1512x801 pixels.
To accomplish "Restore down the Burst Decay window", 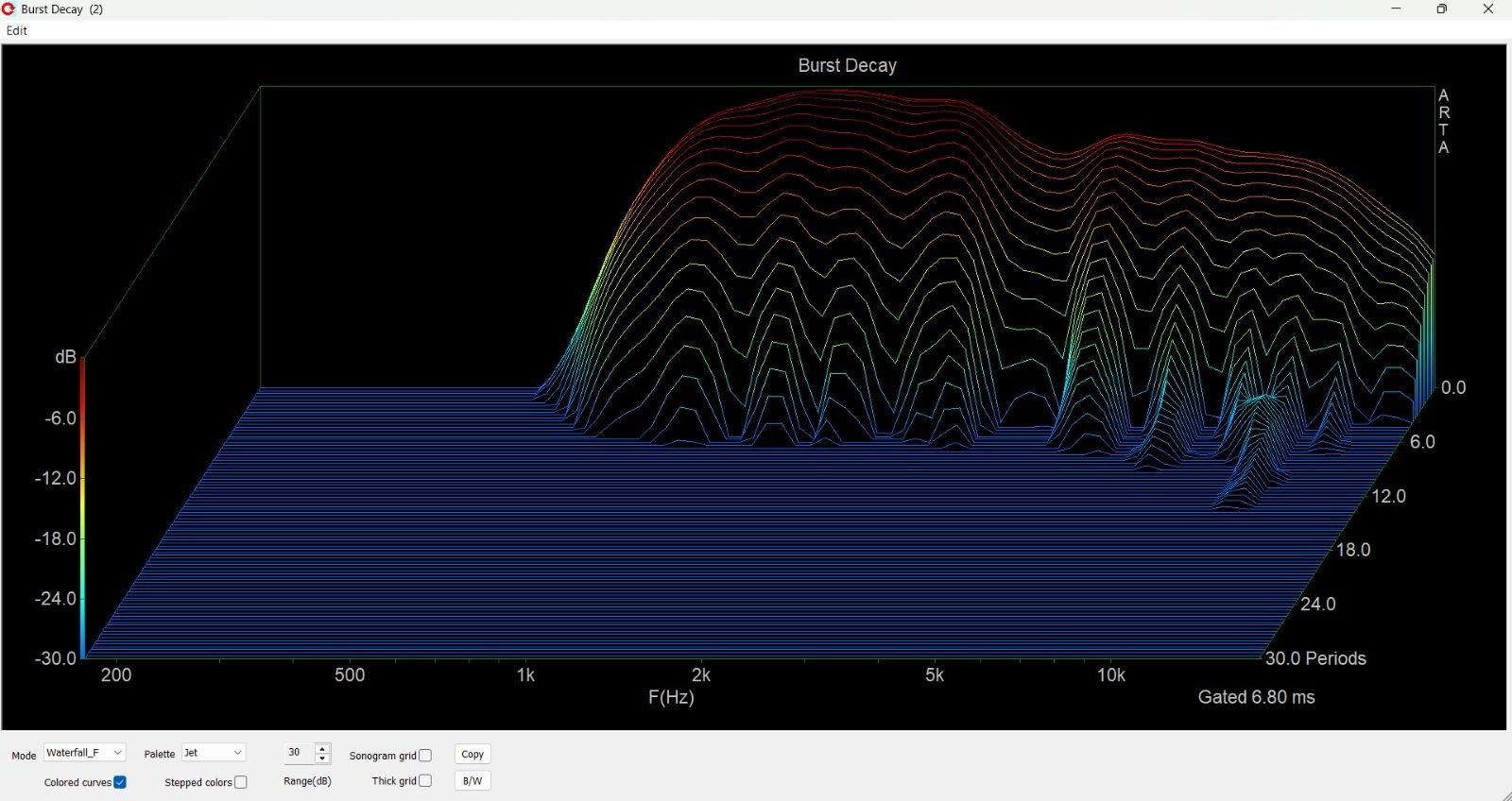I will pos(1442,9).
